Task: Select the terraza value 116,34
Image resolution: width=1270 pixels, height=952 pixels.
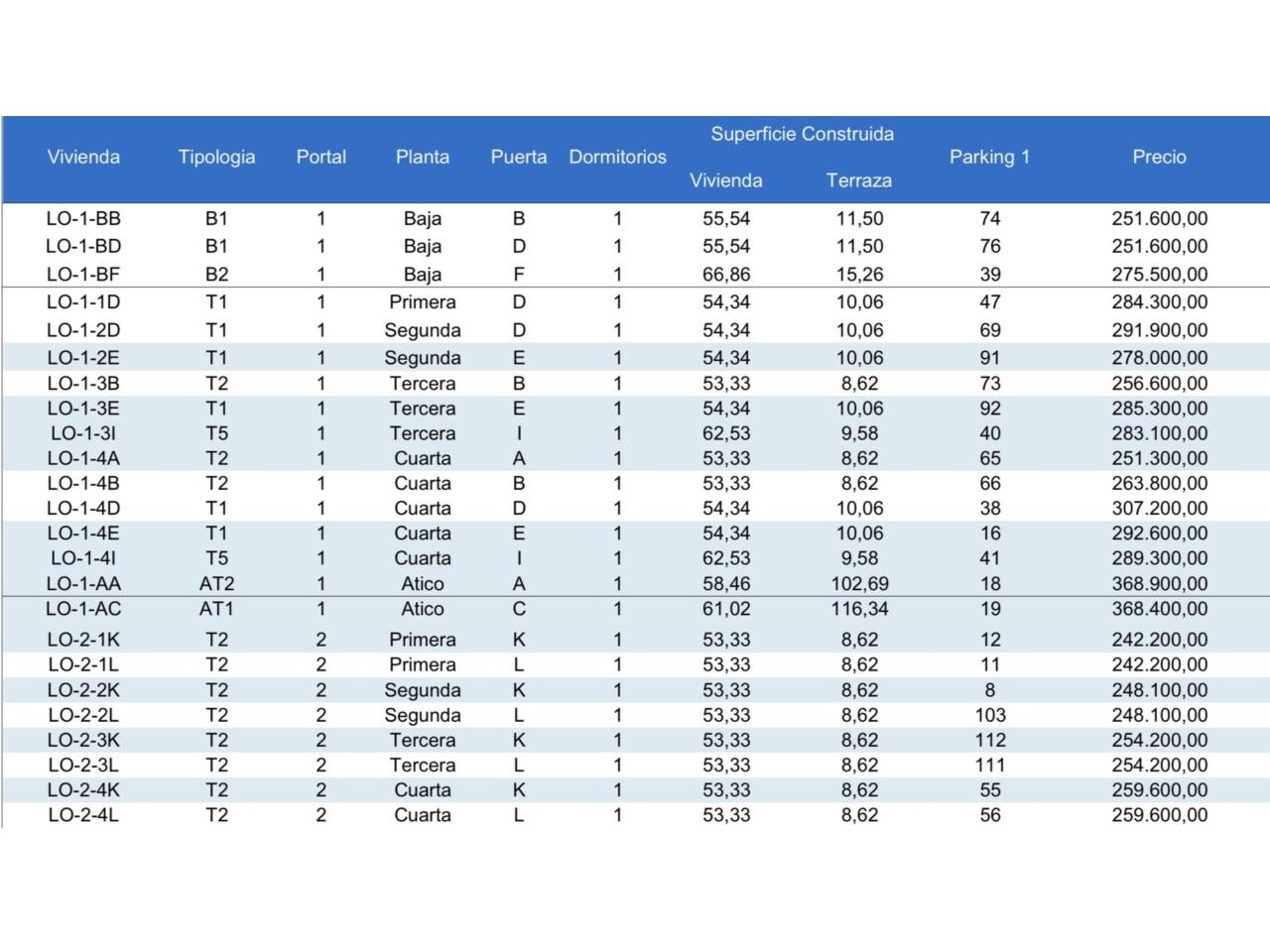Action: 859,609
